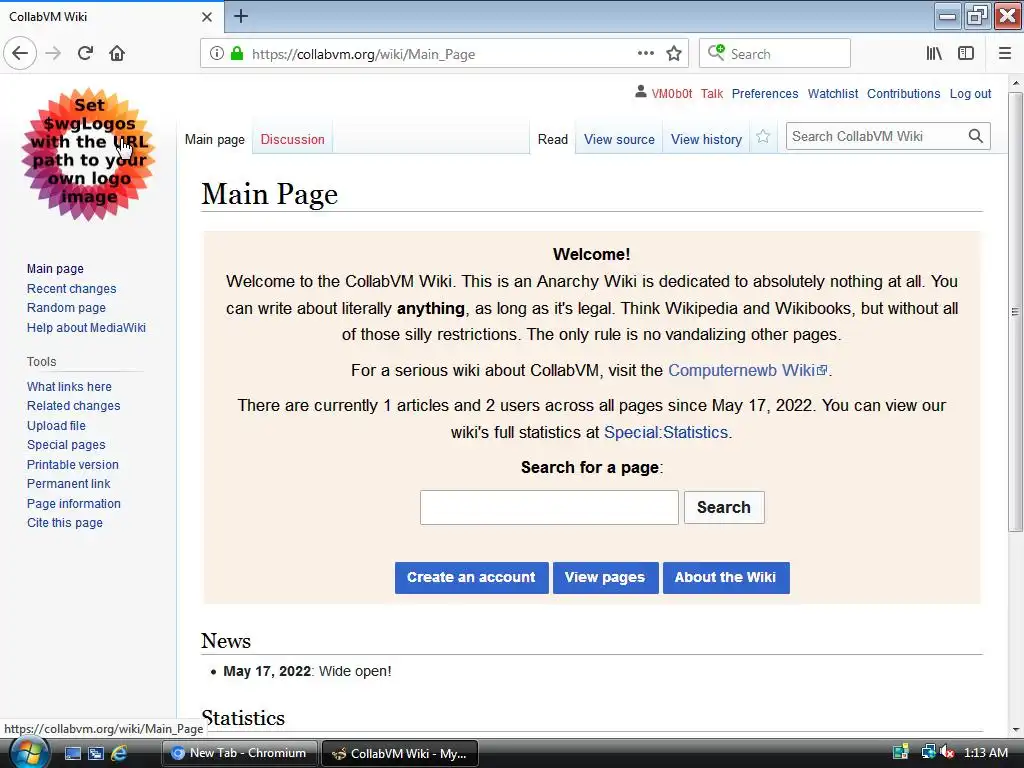Open Preferences
The height and width of the screenshot is (768, 1024).
click(x=765, y=93)
